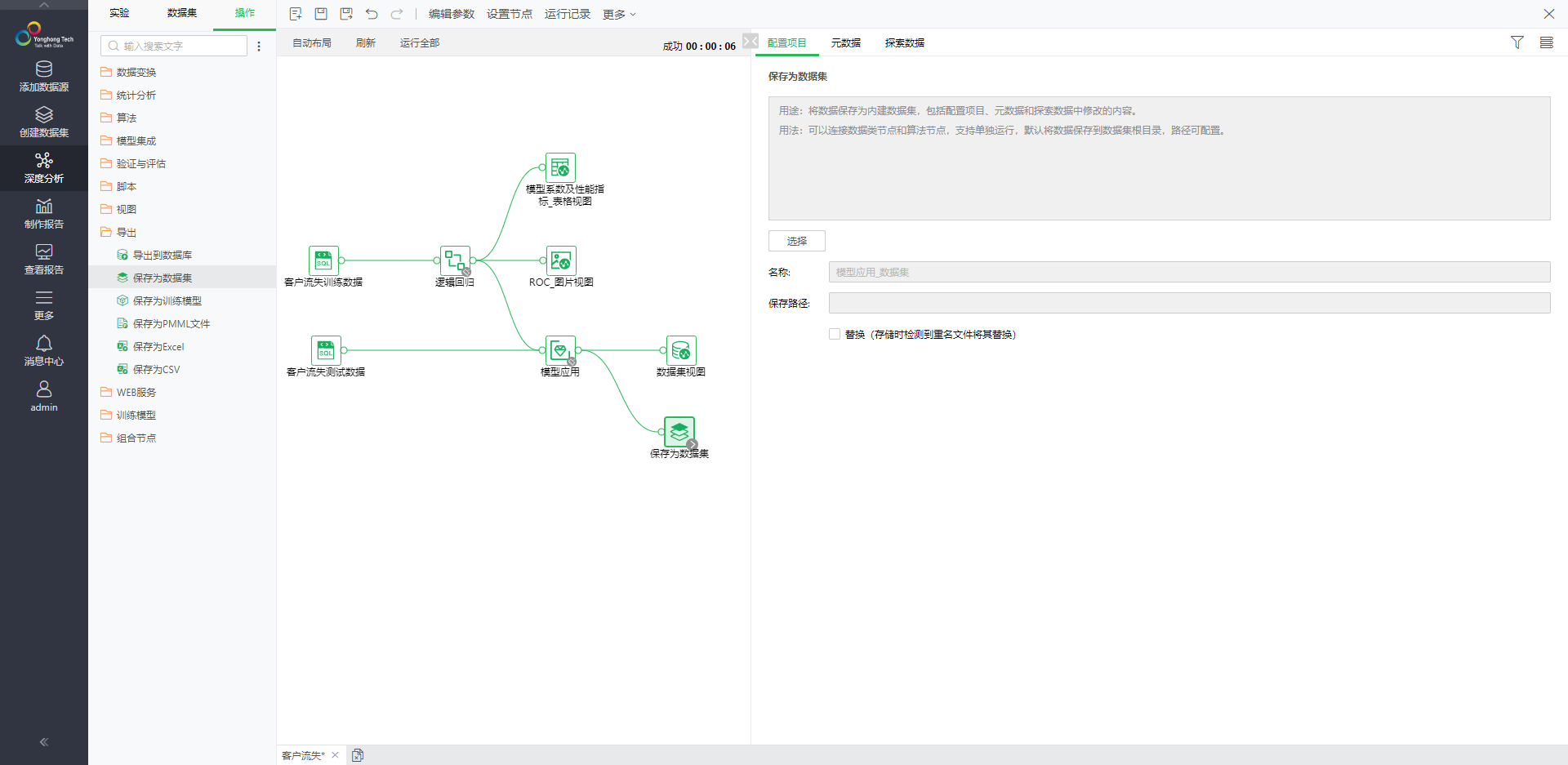Screen dimensions: 1568x765
Task: Click the 名称 input field
Action: 1190,272
